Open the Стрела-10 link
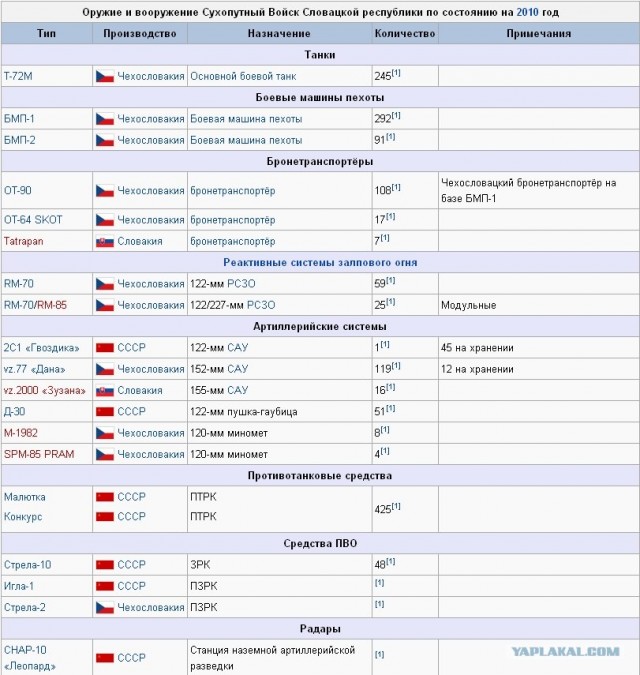 (x=28, y=565)
